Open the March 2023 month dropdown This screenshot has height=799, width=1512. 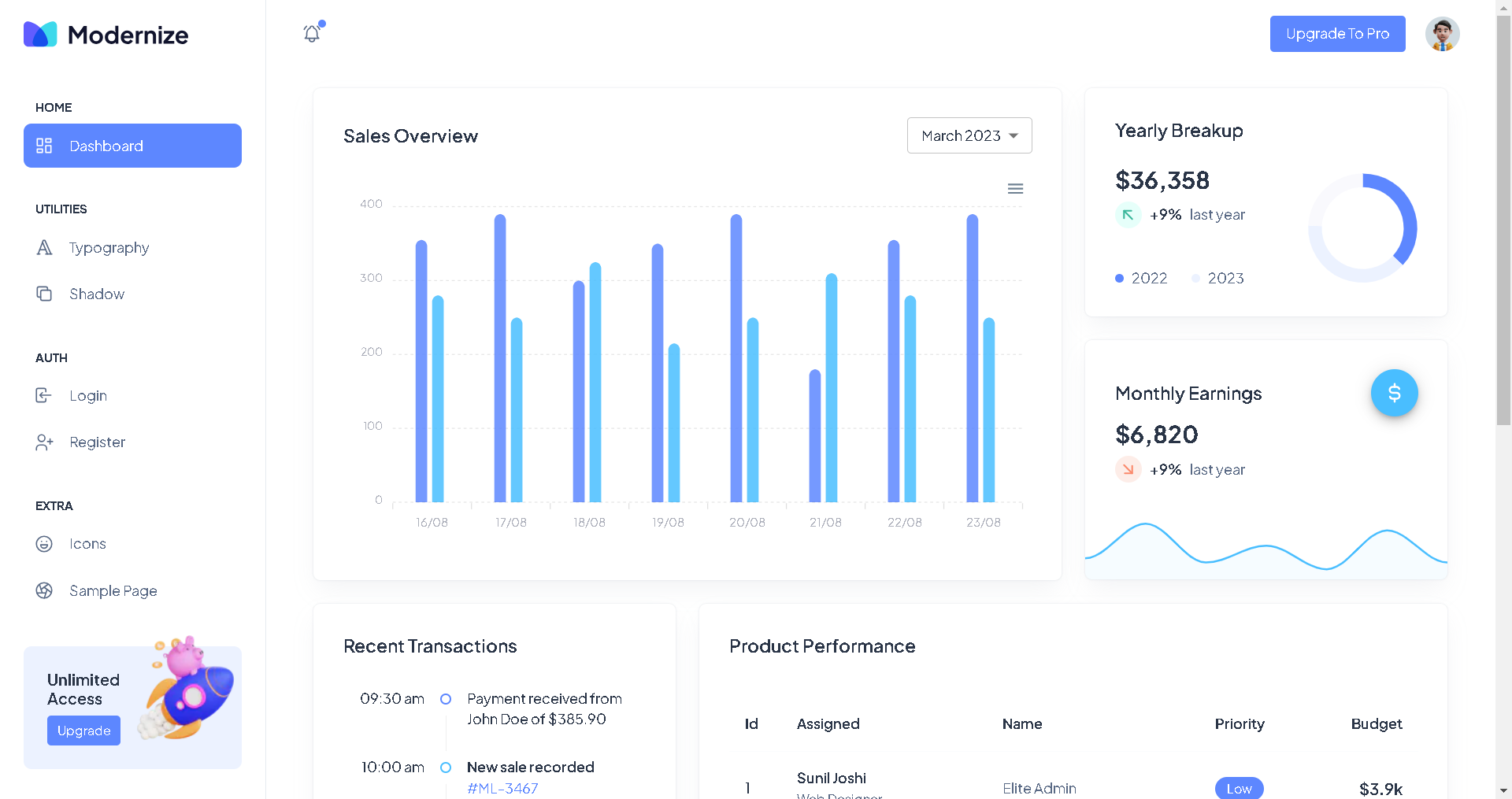click(x=969, y=135)
